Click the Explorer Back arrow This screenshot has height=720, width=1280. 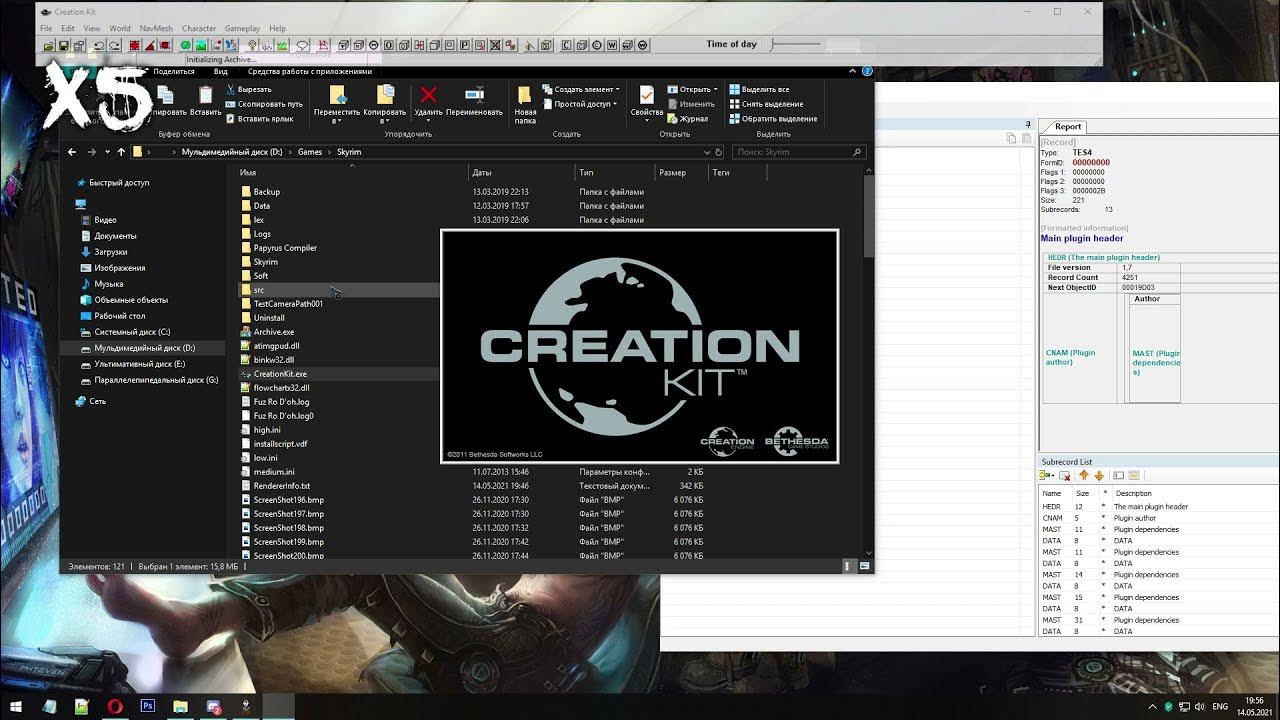click(x=72, y=152)
